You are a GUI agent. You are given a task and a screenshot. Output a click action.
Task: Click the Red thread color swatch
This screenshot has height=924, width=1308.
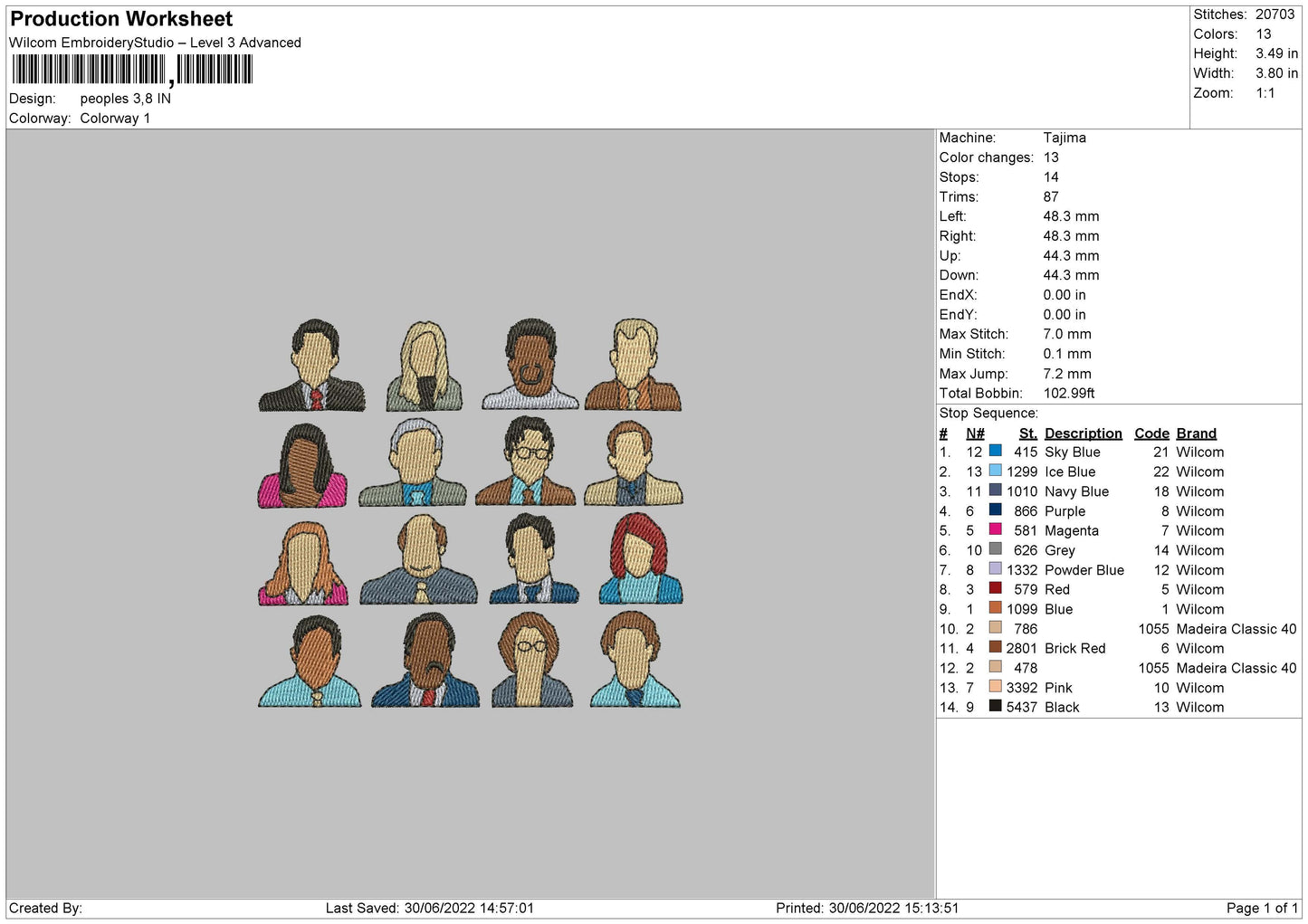tap(995, 588)
